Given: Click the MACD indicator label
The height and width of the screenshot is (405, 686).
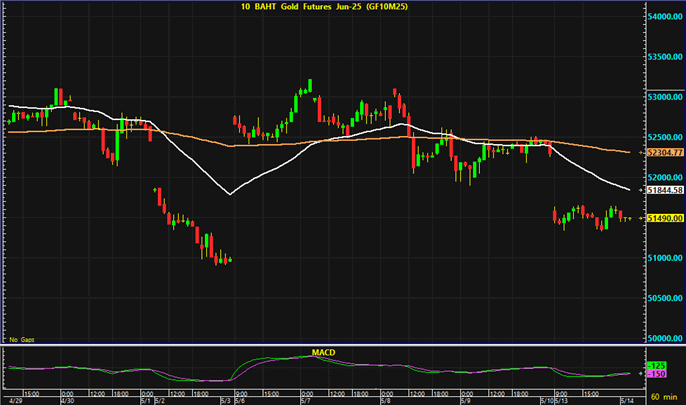Looking at the screenshot, I should click(x=322, y=351).
